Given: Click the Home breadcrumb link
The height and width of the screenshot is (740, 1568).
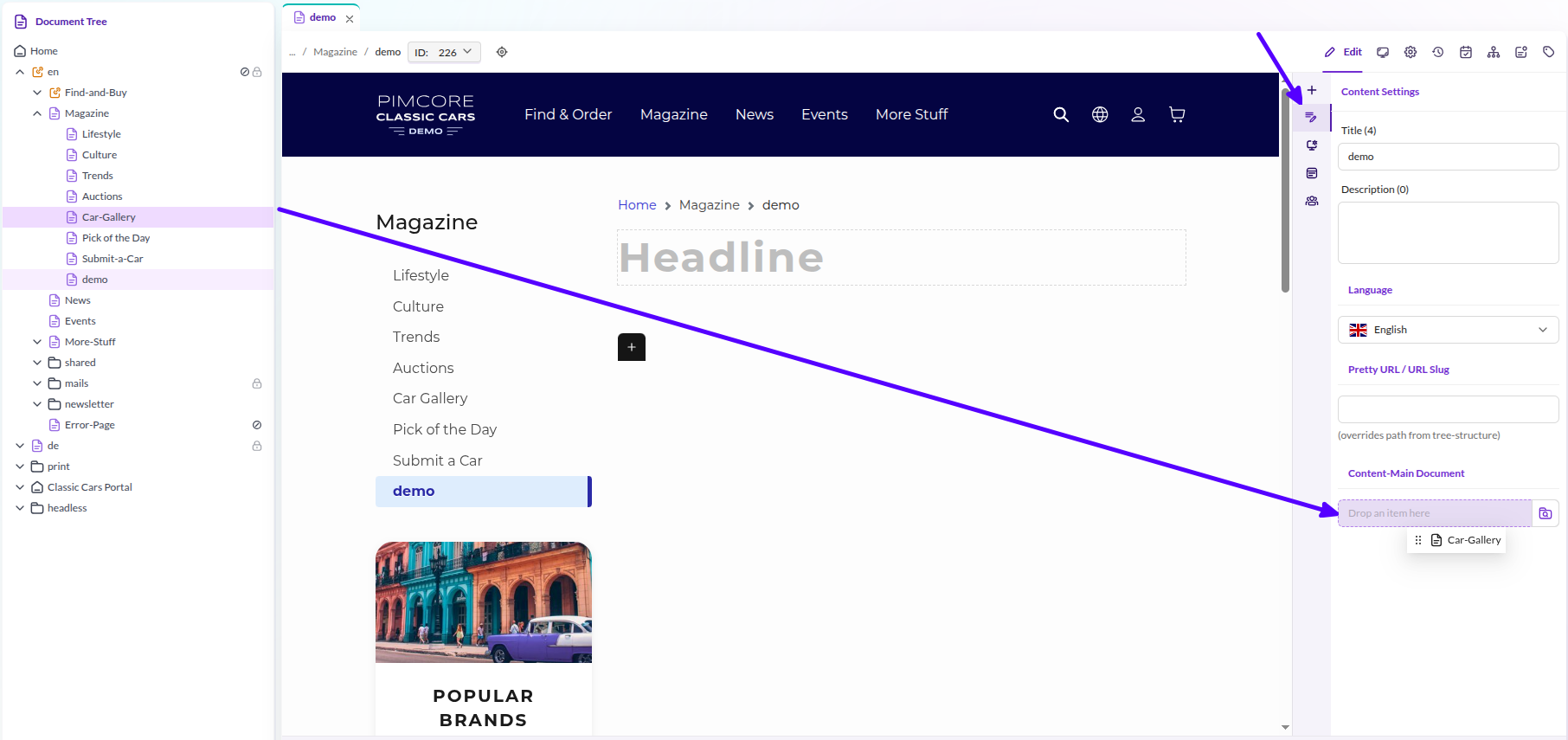Looking at the screenshot, I should pyautogui.click(x=637, y=205).
